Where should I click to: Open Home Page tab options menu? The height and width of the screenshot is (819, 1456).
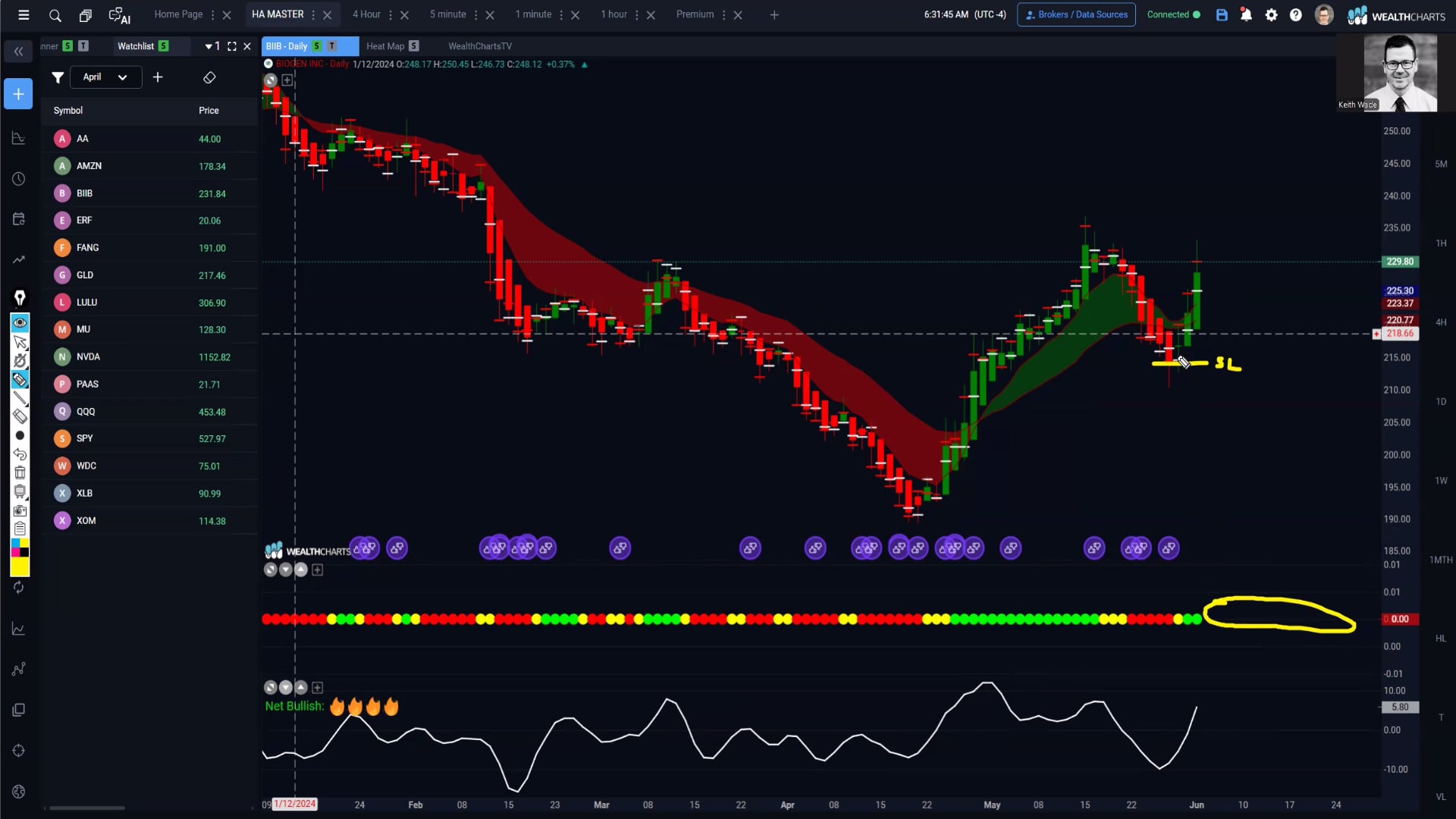(x=212, y=14)
